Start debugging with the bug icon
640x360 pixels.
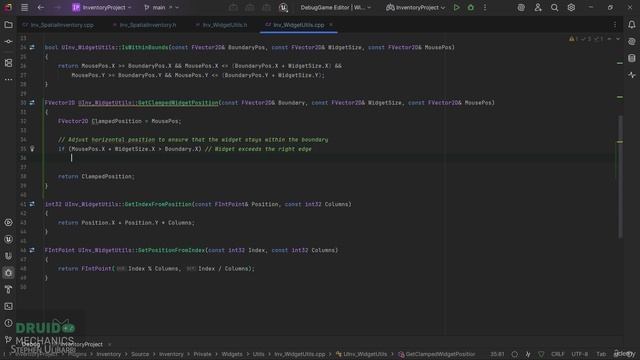471,7
